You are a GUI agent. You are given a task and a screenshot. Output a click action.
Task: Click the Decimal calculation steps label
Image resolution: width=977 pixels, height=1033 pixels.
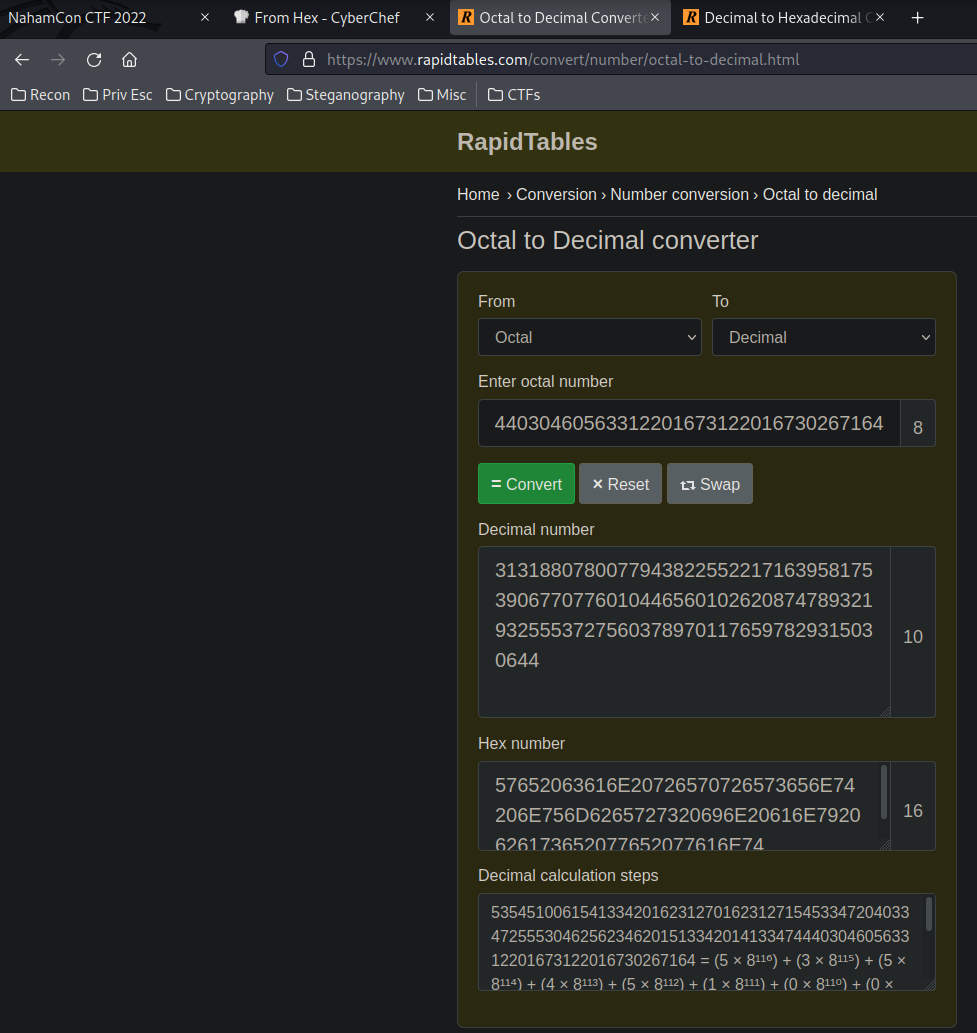568,876
